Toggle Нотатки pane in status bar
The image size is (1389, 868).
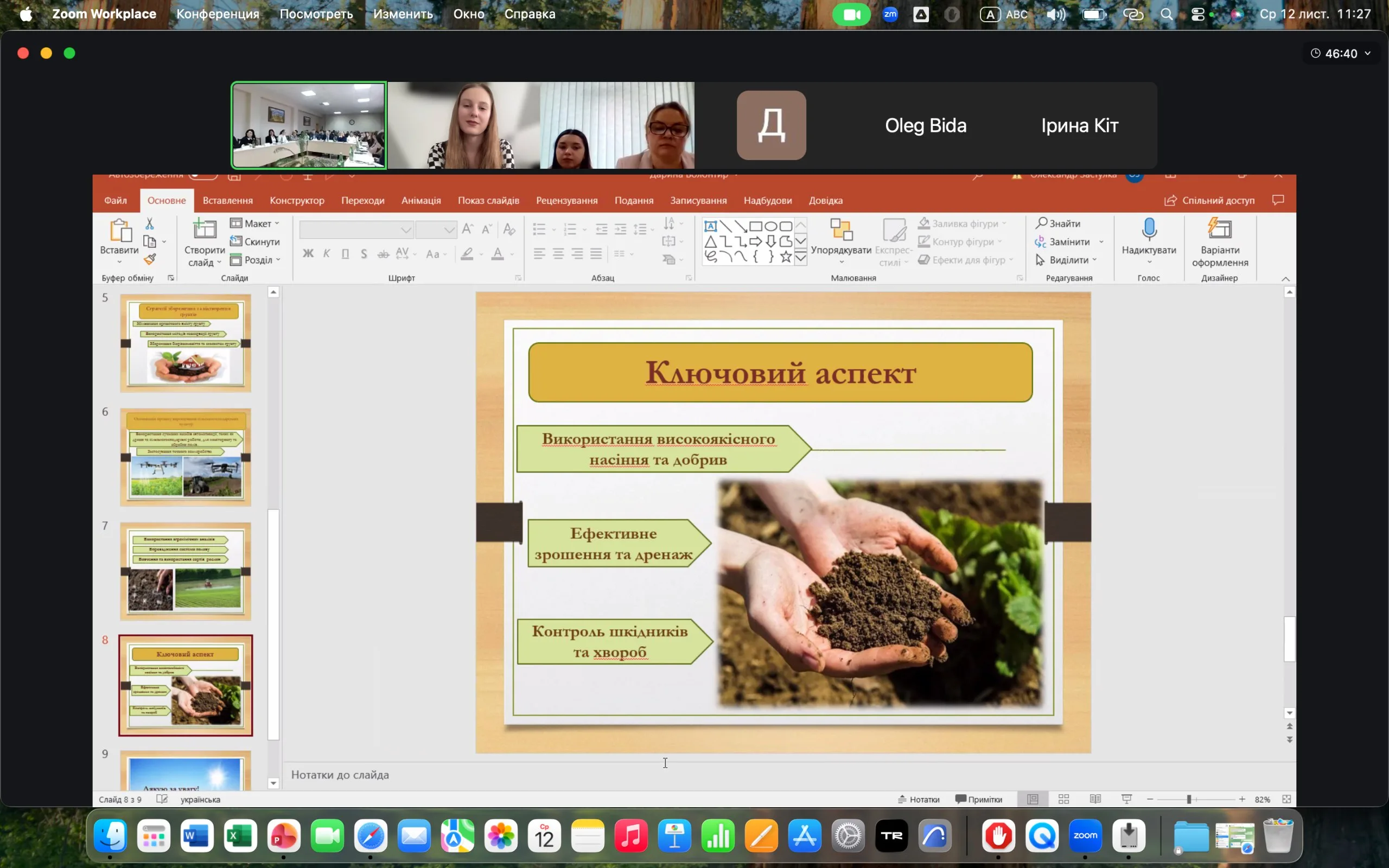[919, 799]
